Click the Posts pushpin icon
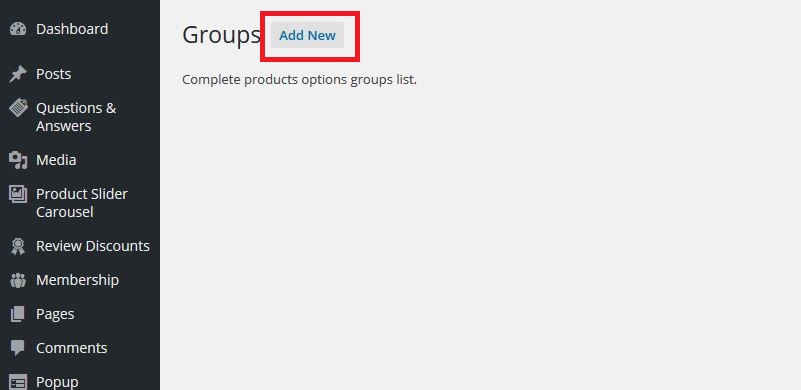Screen dimensions: 801x390 coord(18,74)
